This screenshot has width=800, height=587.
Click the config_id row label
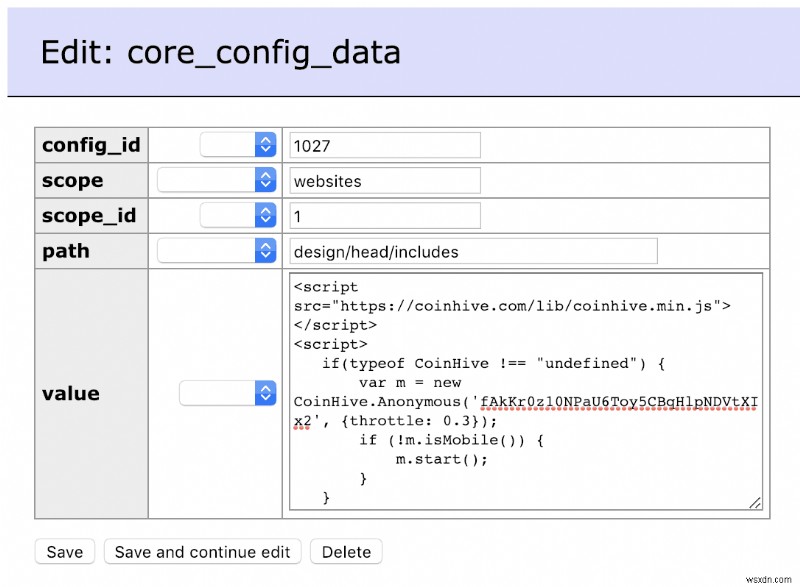[x=91, y=145]
